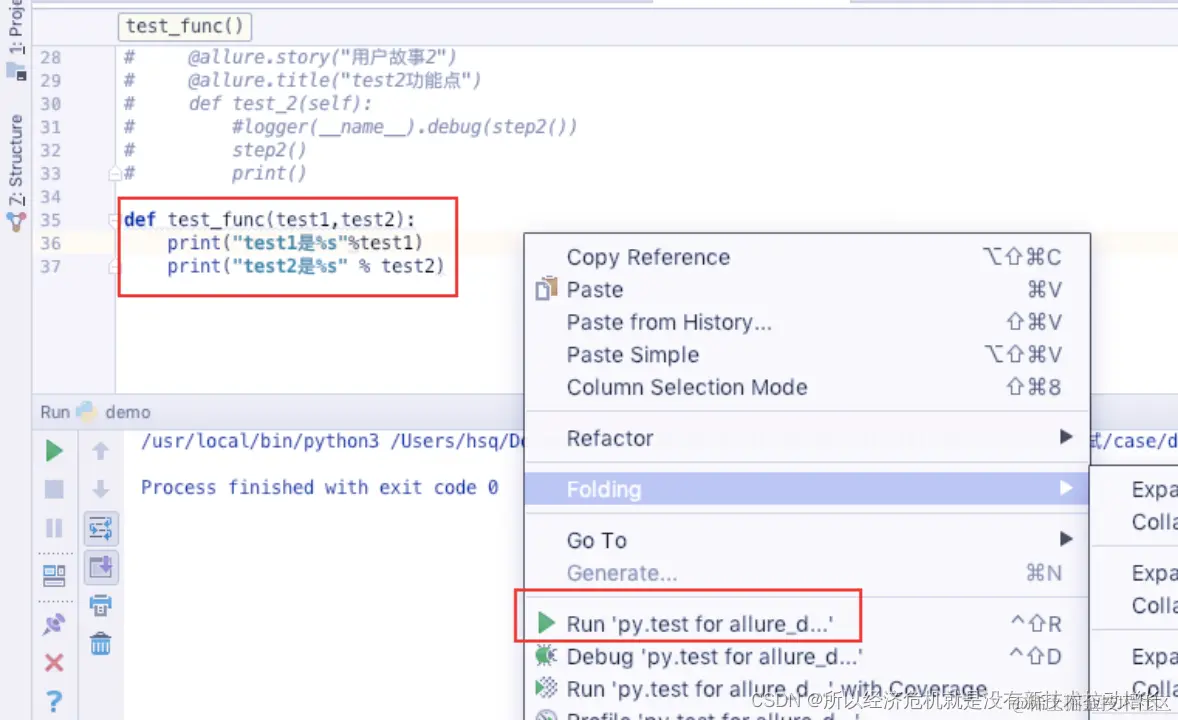
Task: Click the Up the Stack Trace arrow icon
Action: 100,451
